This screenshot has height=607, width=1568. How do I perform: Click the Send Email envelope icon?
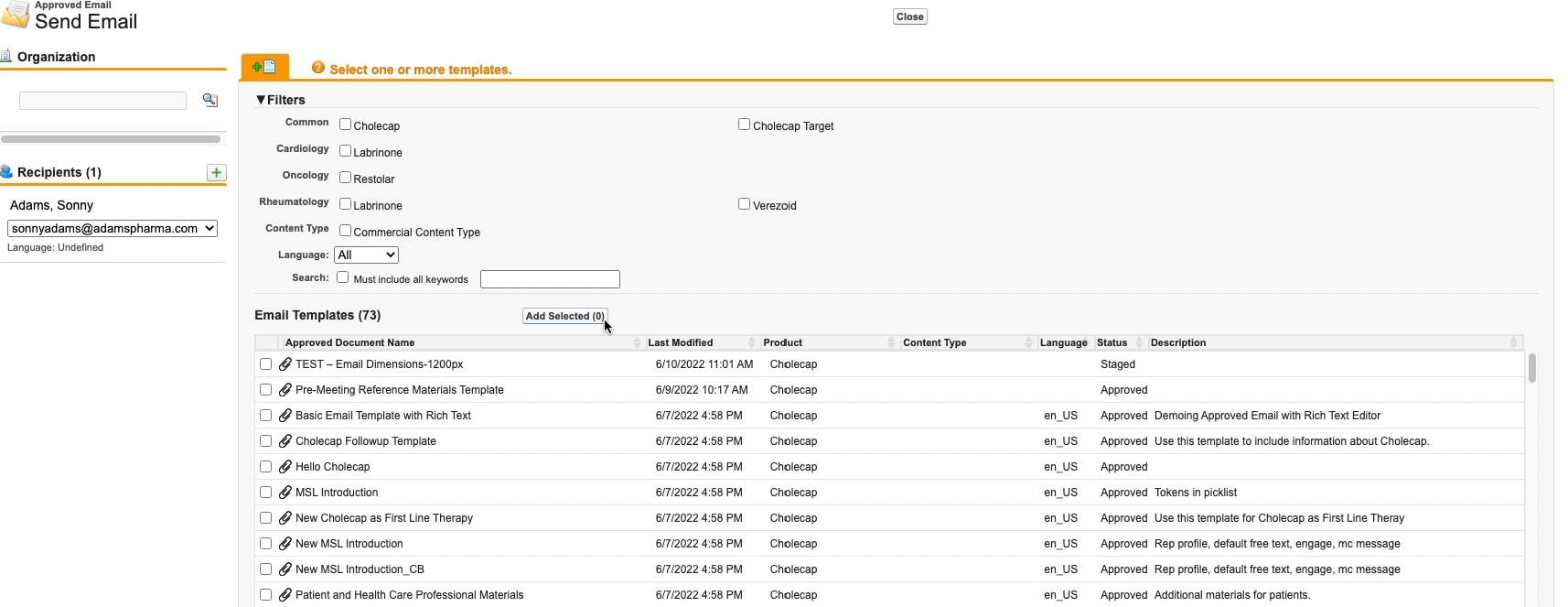[16, 16]
